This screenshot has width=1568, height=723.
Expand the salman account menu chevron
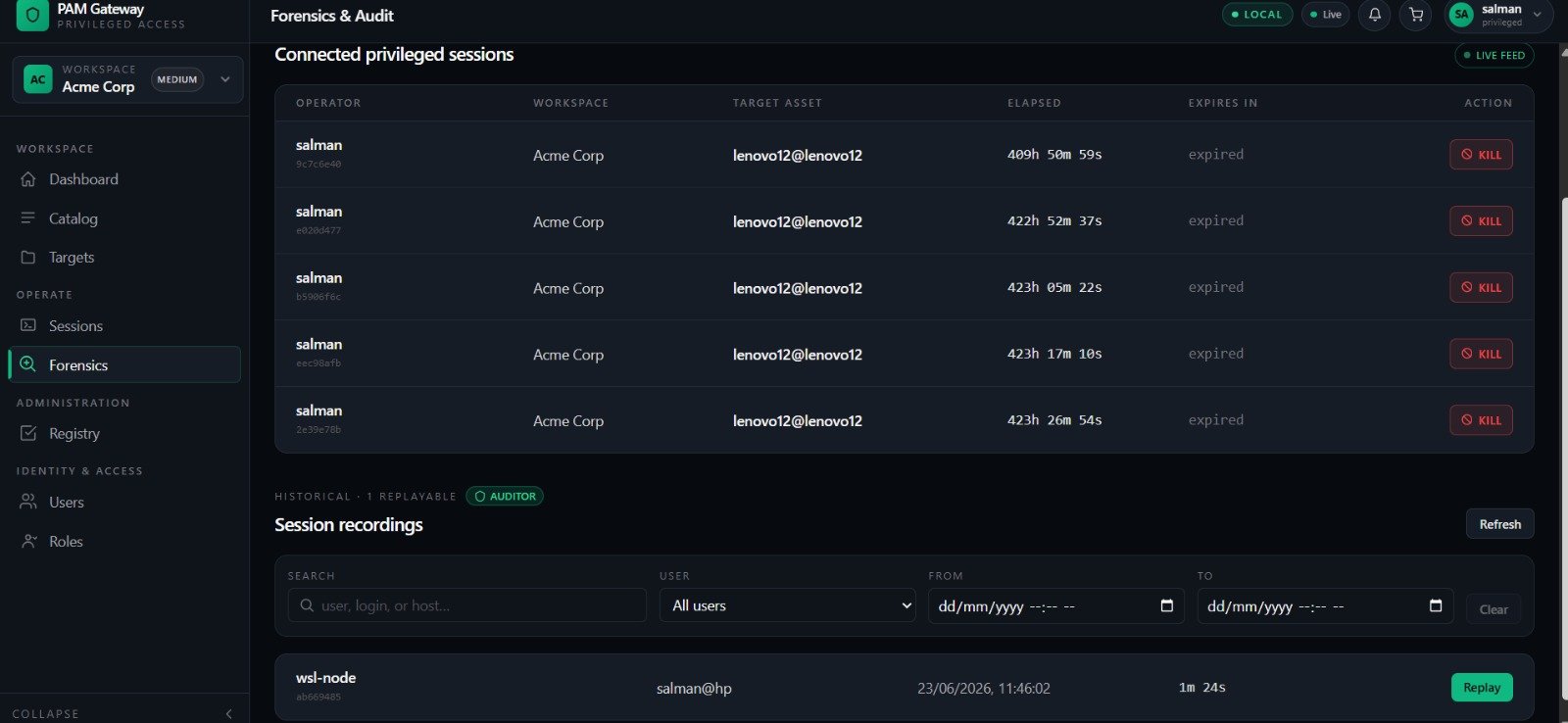[x=1537, y=15]
